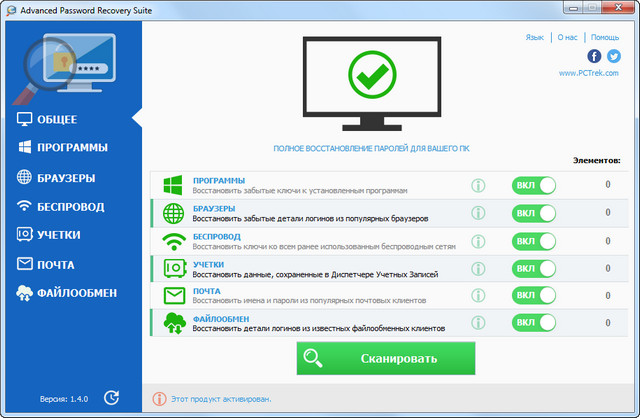The height and width of the screenshot is (418, 640).
Task: Click the ФАЙЛООБМЕН cloud icon in sidebar
Action: (x=24, y=293)
